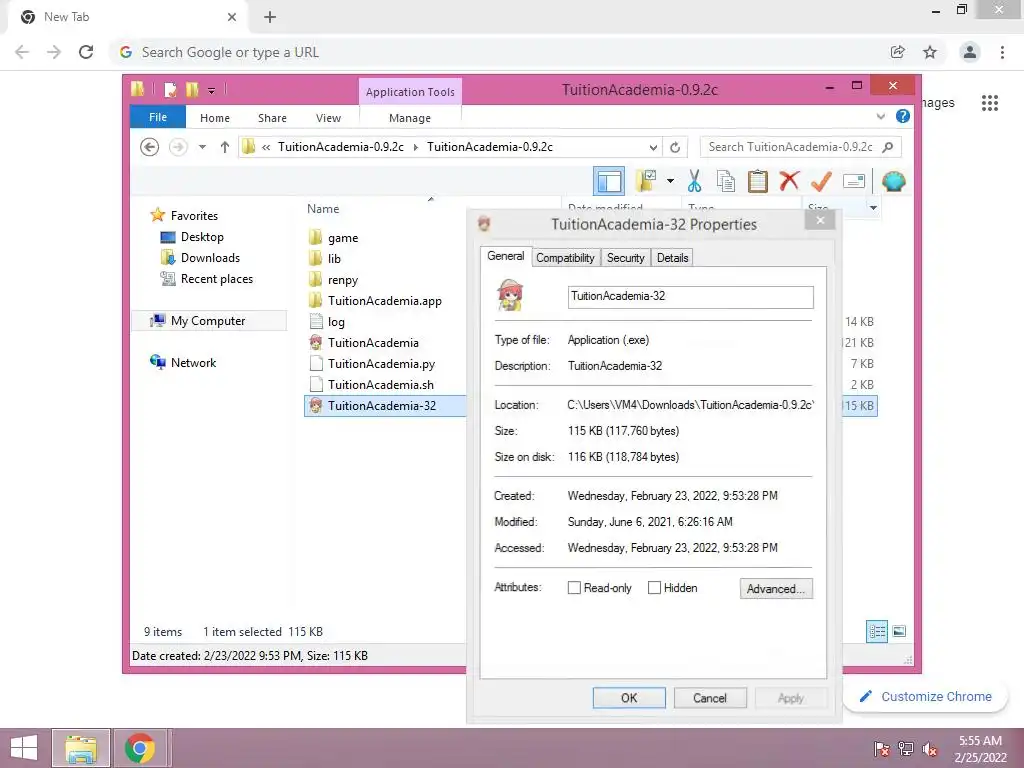
Task: Open the Manage ribbon tab
Action: (x=410, y=118)
